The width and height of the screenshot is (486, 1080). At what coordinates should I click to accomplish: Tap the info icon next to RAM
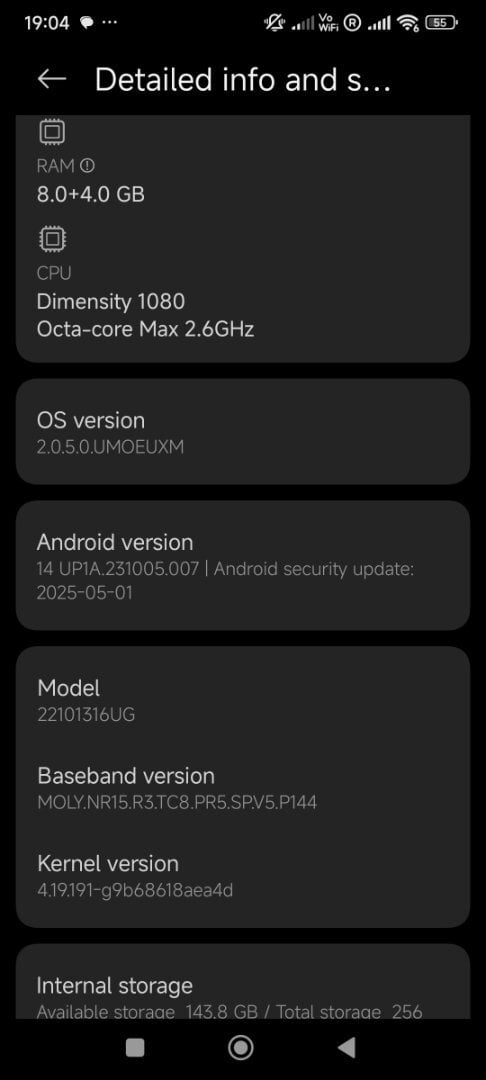pyautogui.click(x=87, y=166)
